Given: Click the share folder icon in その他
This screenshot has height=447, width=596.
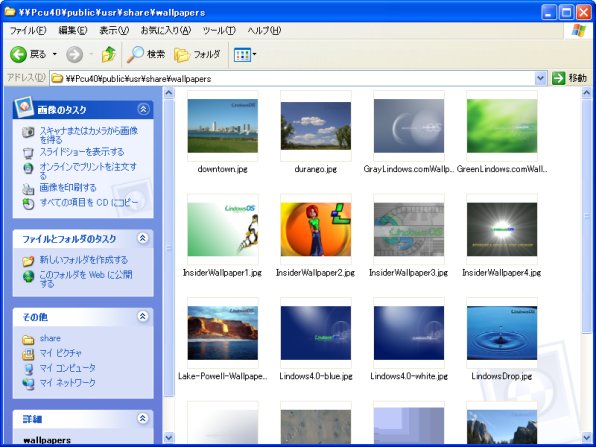Looking at the screenshot, I should point(28,339).
